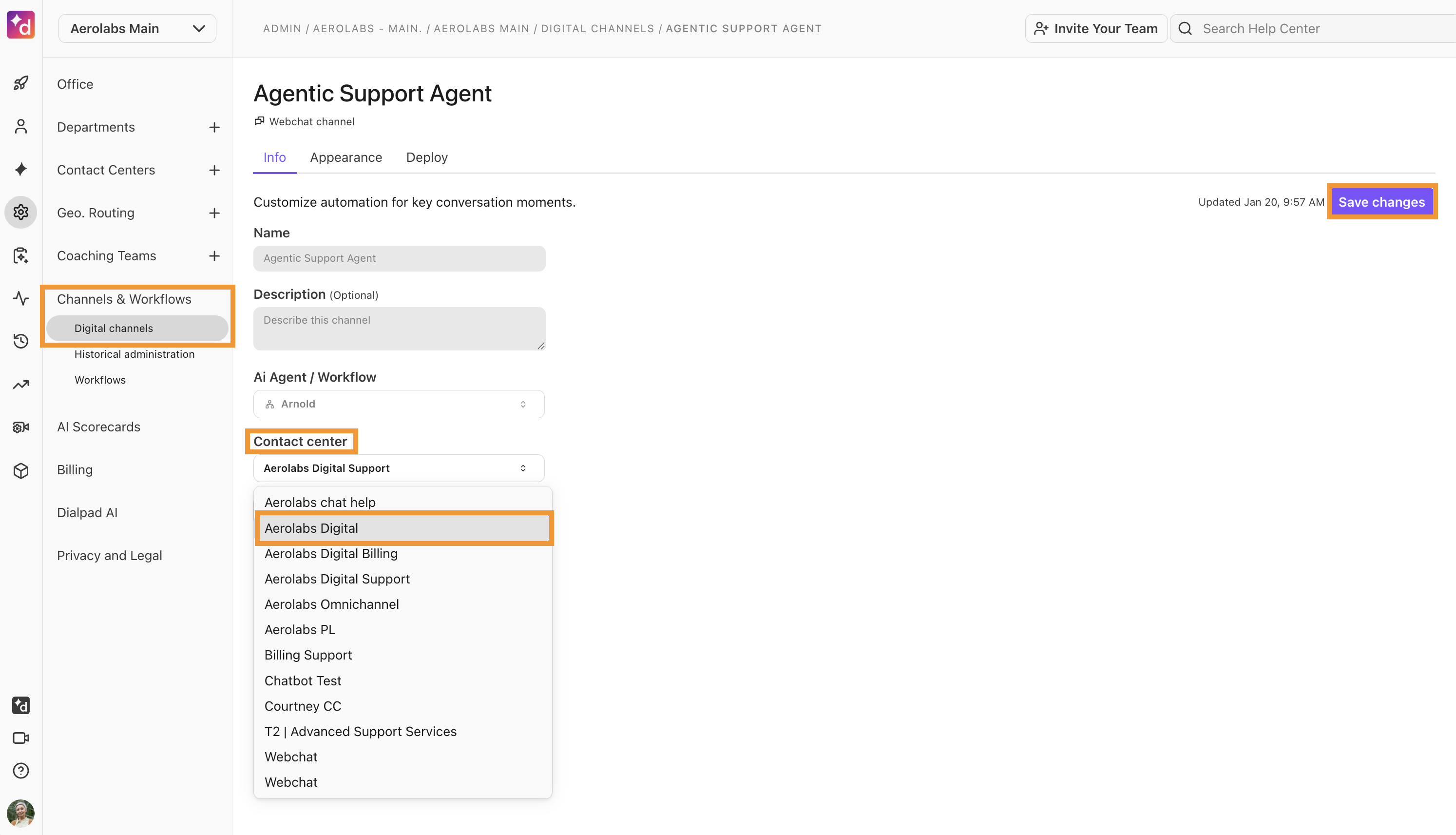1456x835 pixels.
Task: Switch to the Appearance tab
Action: click(x=346, y=158)
